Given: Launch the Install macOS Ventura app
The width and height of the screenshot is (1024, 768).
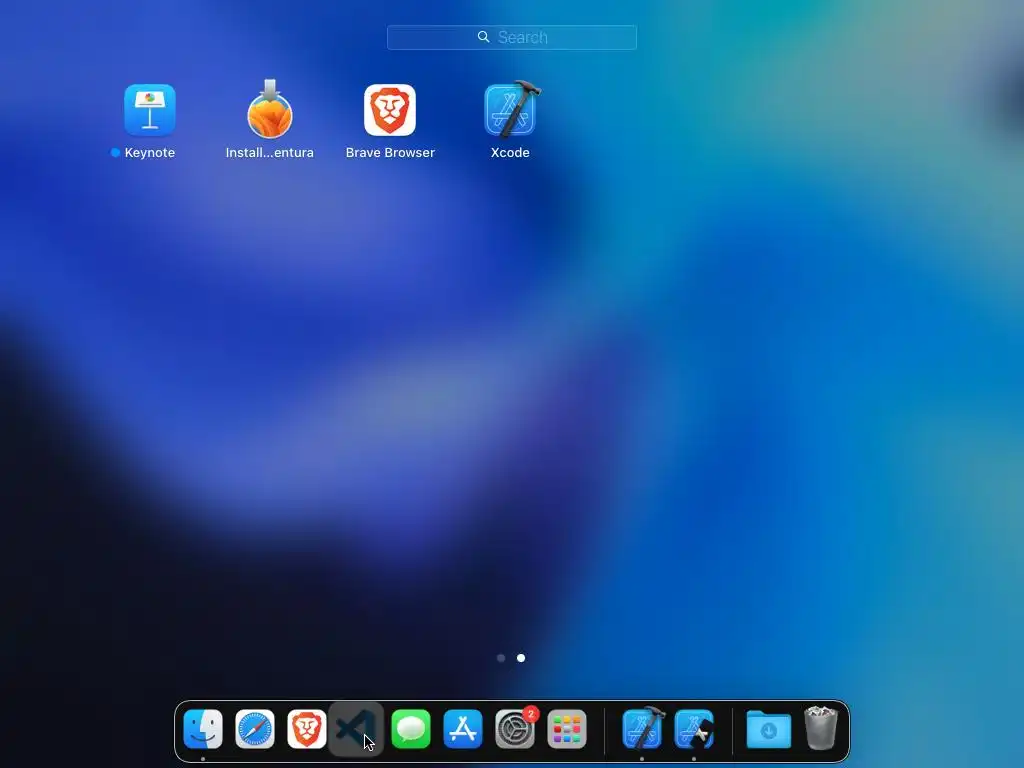Looking at the screenshot, I should point(270,109).
